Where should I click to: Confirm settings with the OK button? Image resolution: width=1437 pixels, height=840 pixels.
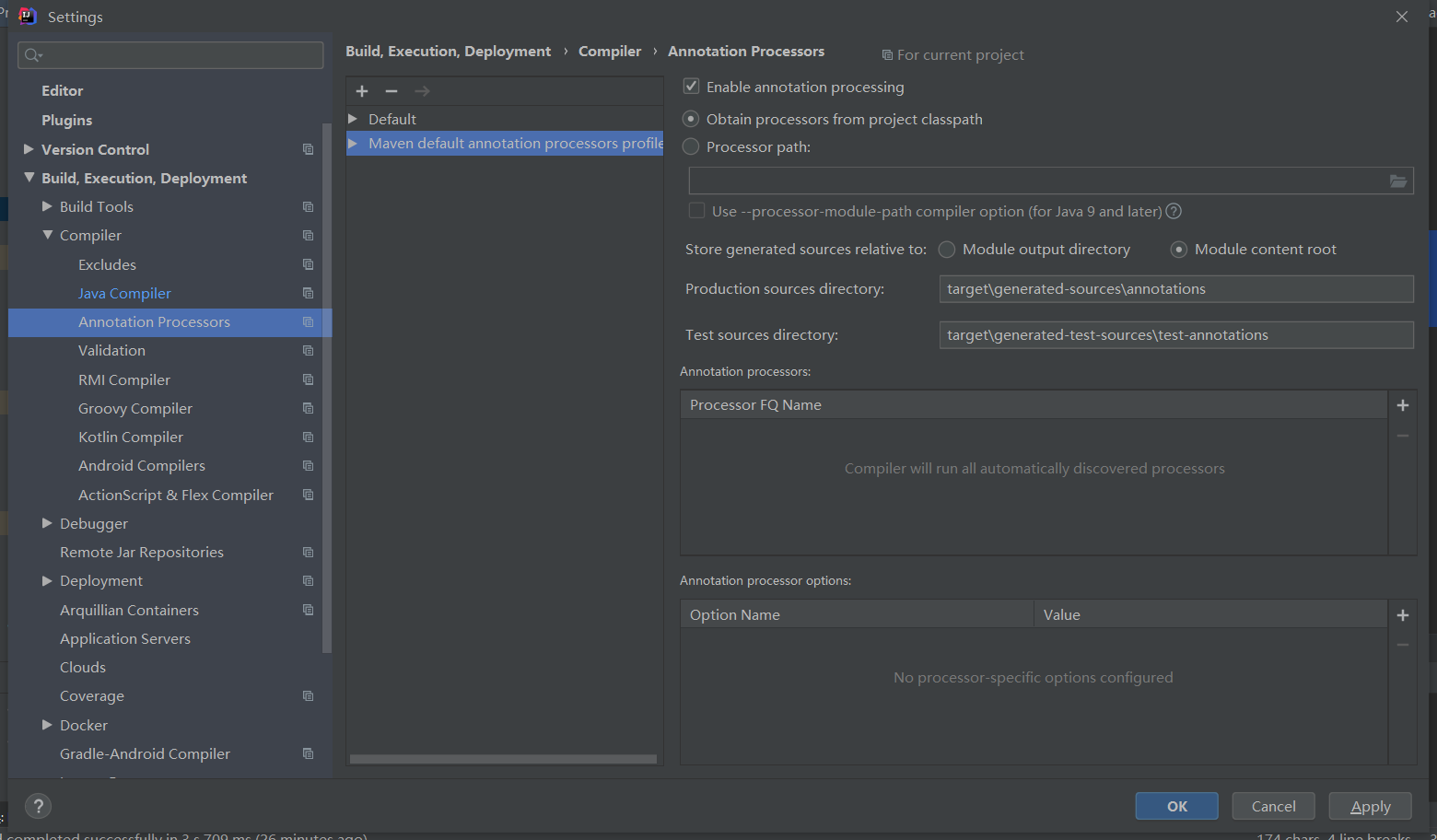tap(1177, 806)
